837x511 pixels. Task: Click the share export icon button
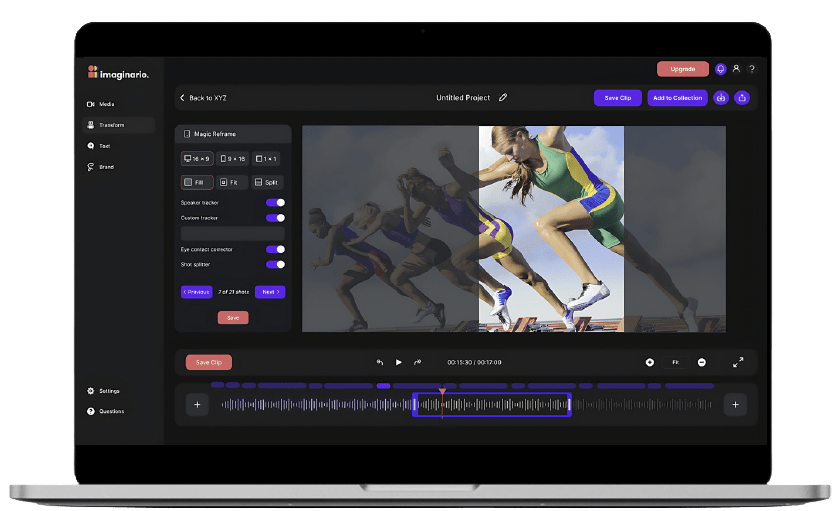coord(742,98)
